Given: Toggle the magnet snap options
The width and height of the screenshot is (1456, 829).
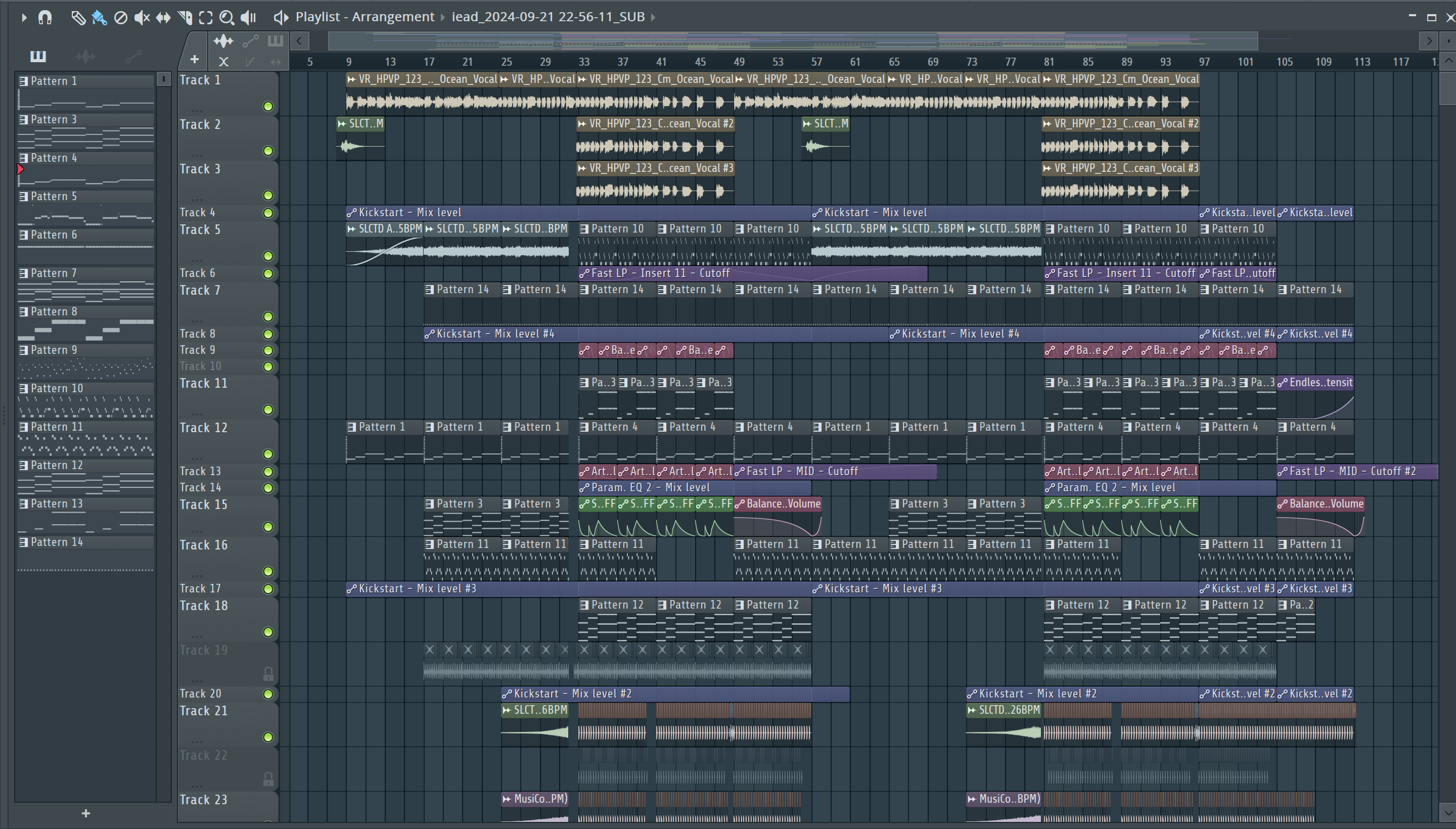Looking at the screenshot, I should (45, 18).
